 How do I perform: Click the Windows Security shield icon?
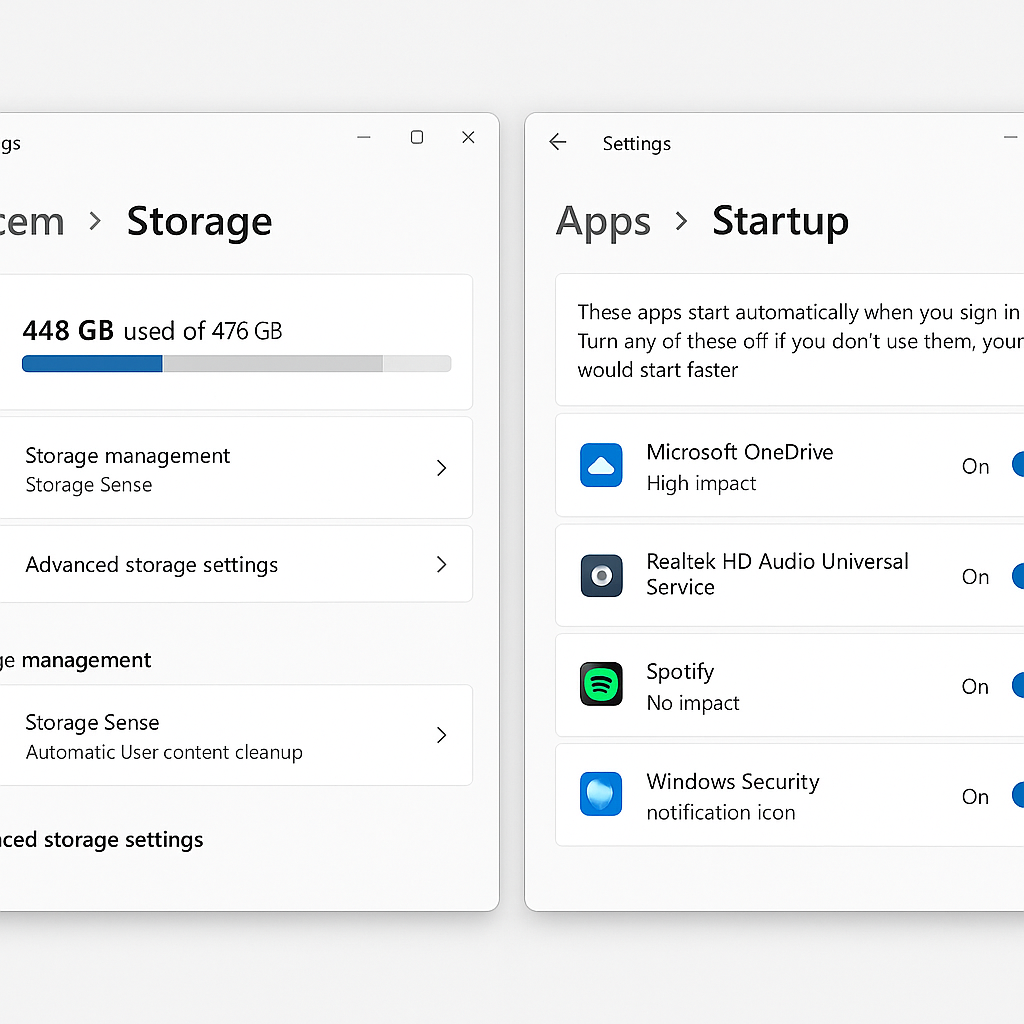[601, 795]
